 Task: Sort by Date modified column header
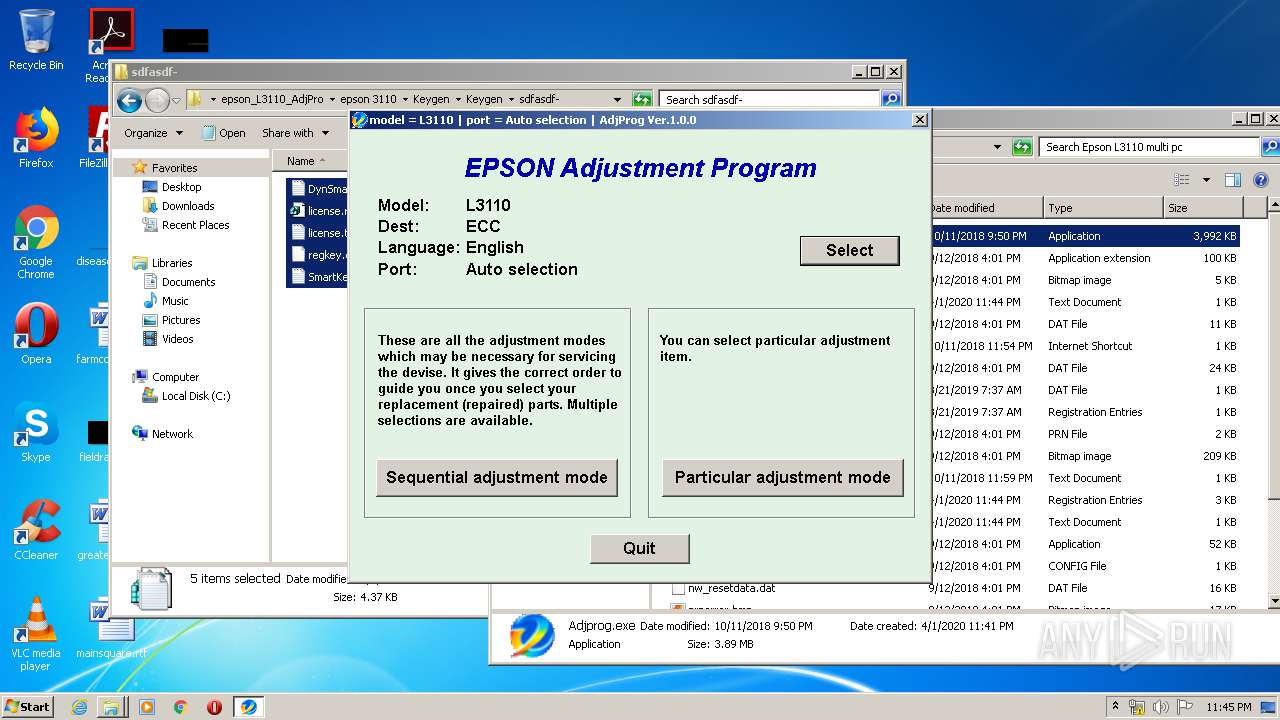(x=985, y=208)
